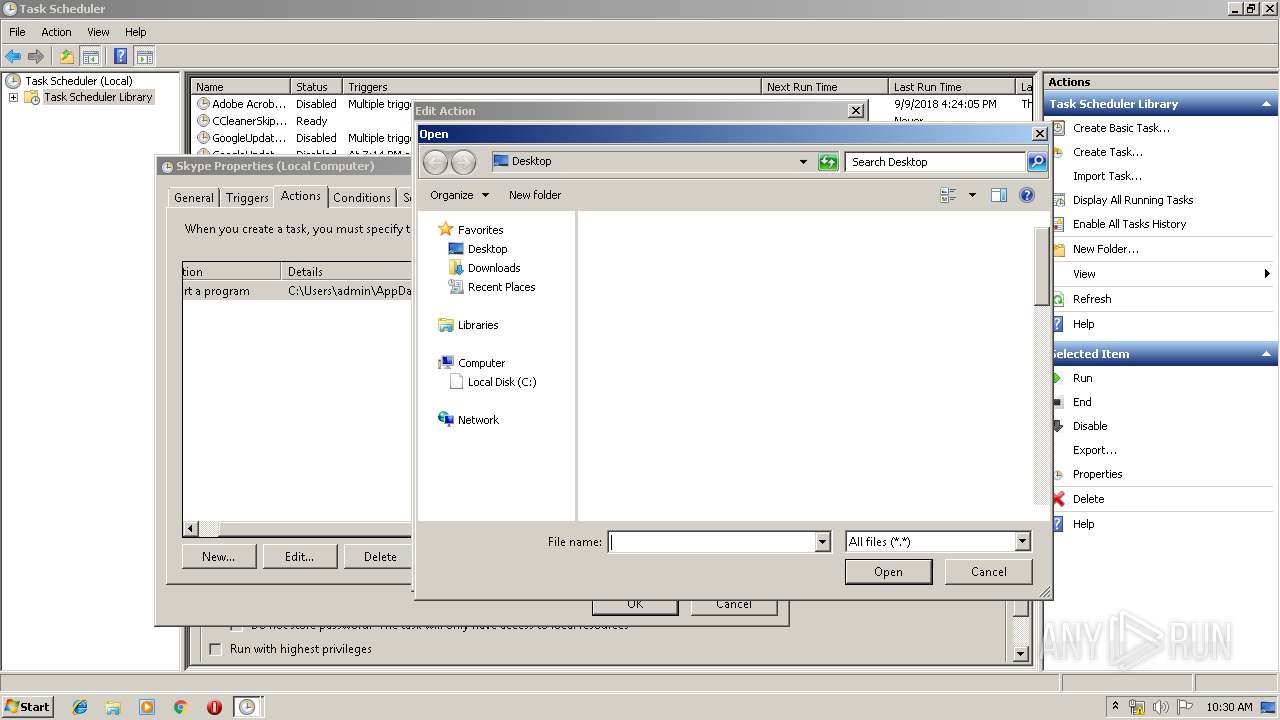1280x720 pixels.
Task: Open the View menu
Action: click(98, 32)
